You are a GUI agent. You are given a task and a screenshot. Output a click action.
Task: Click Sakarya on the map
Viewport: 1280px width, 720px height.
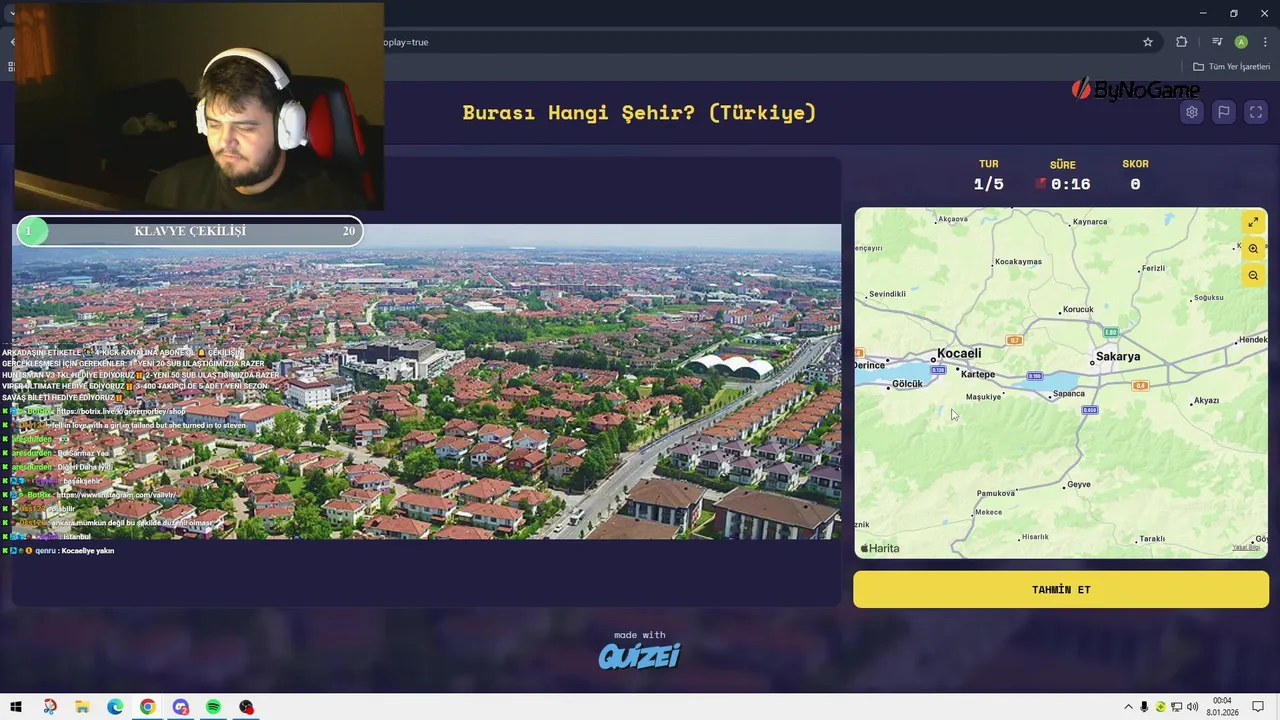[x=1118, y=356]
